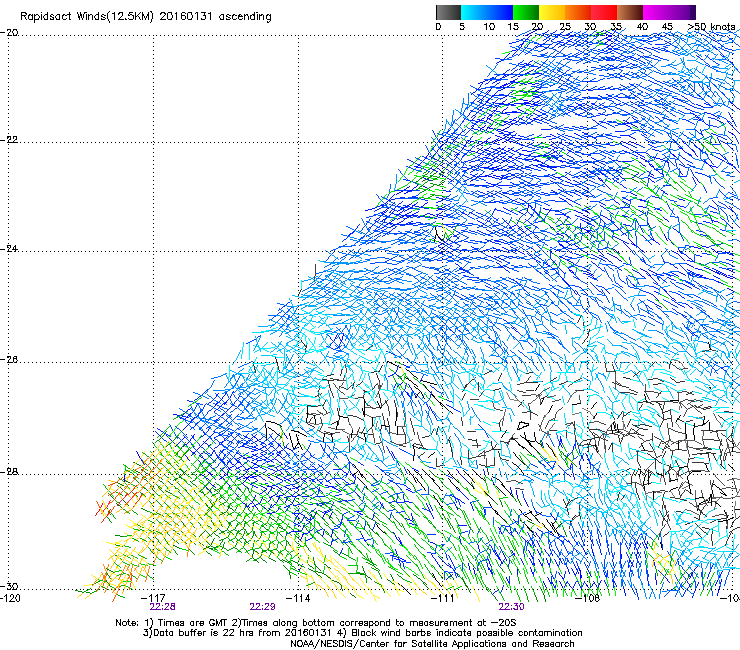This screenshot has height=650, width=740.
Task: Click the NOAA/NESDIS credit line
Action: point(432,644)
